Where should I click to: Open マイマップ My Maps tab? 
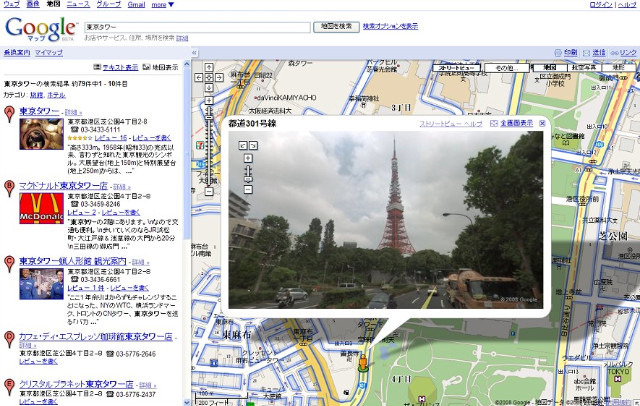coord(49,53)
